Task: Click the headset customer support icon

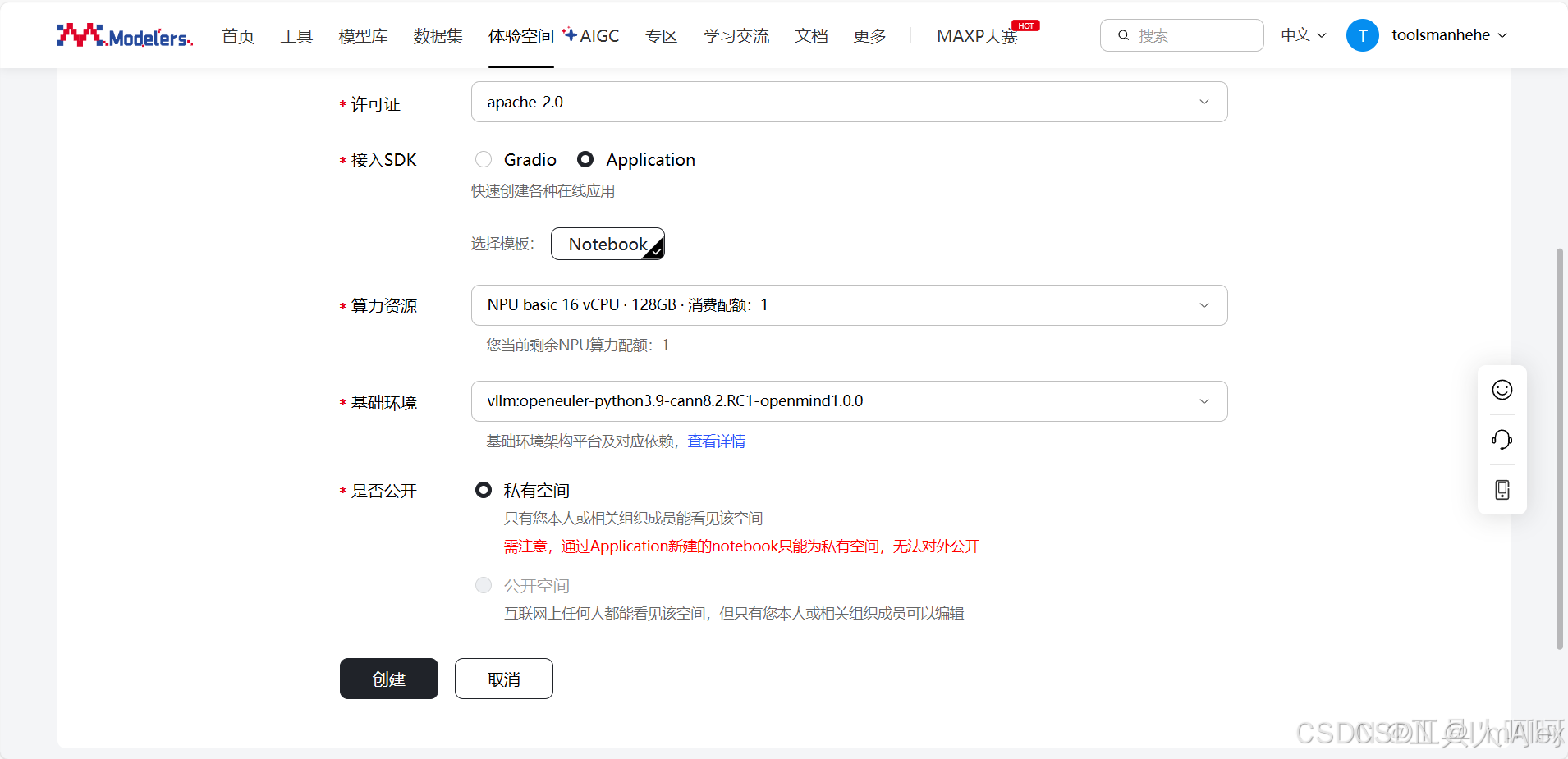Action: click(1502, 440)
